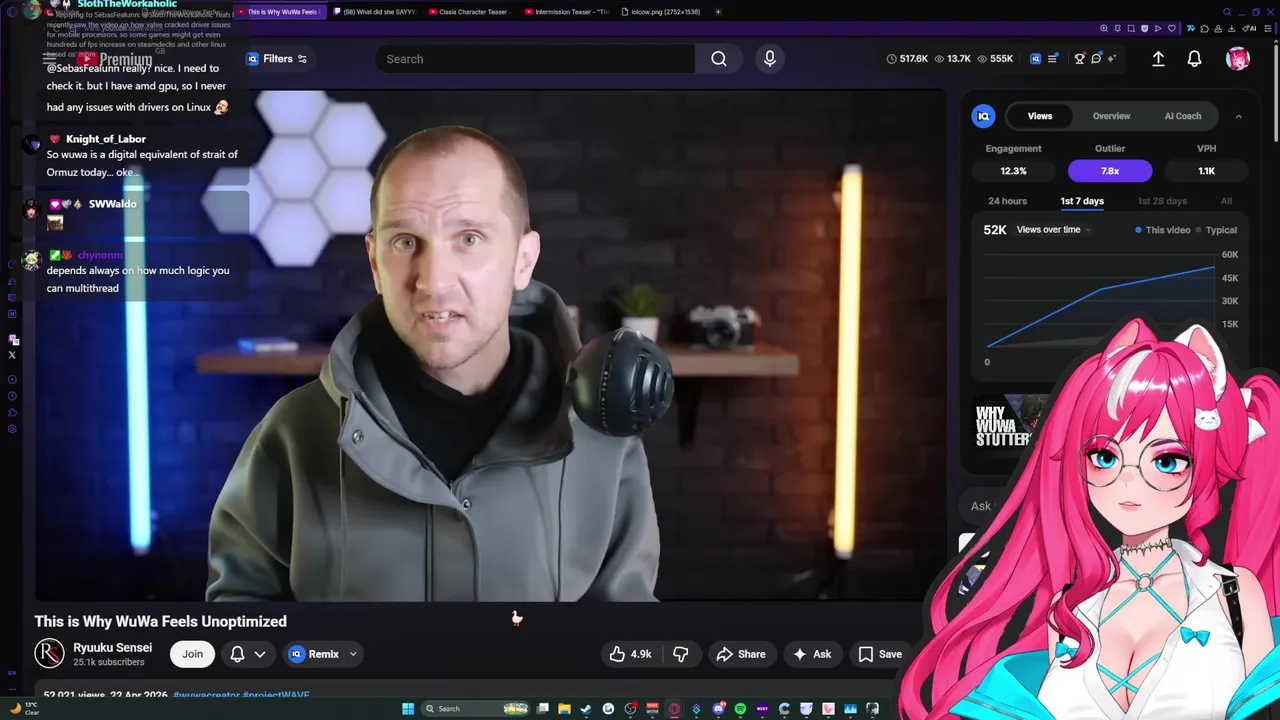1280x720 pixels.
Task: Click the YouTube search magnifier button
Action: pyautogui.click(x=719, y=59)
